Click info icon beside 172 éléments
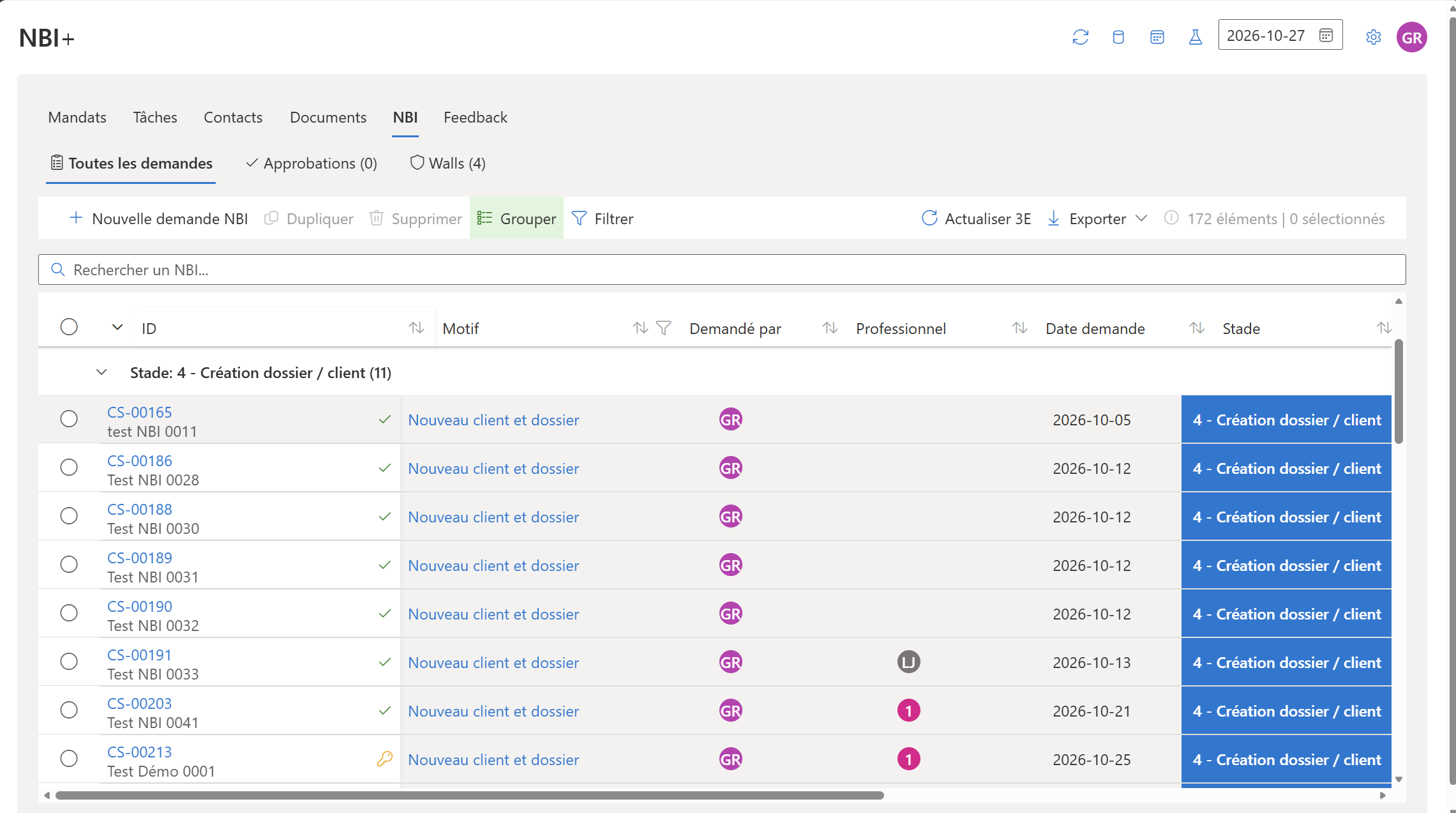 click(1171, 218)
